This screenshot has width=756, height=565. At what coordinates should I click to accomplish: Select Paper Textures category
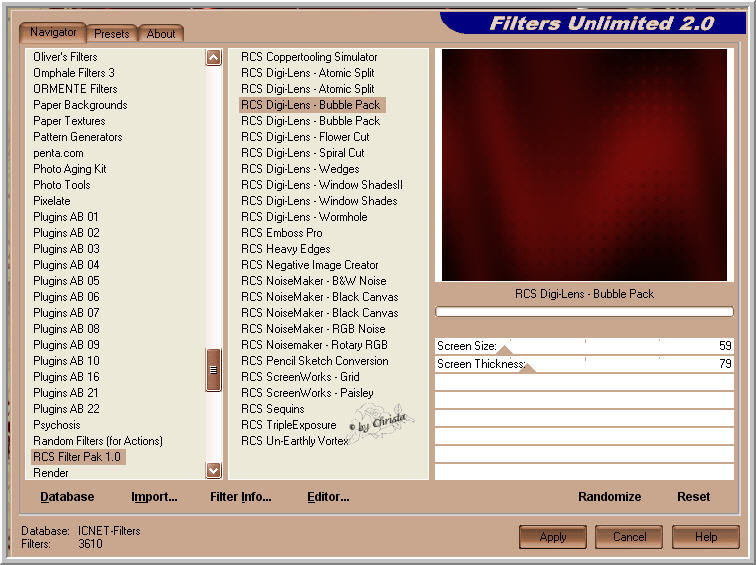[69, 121]
